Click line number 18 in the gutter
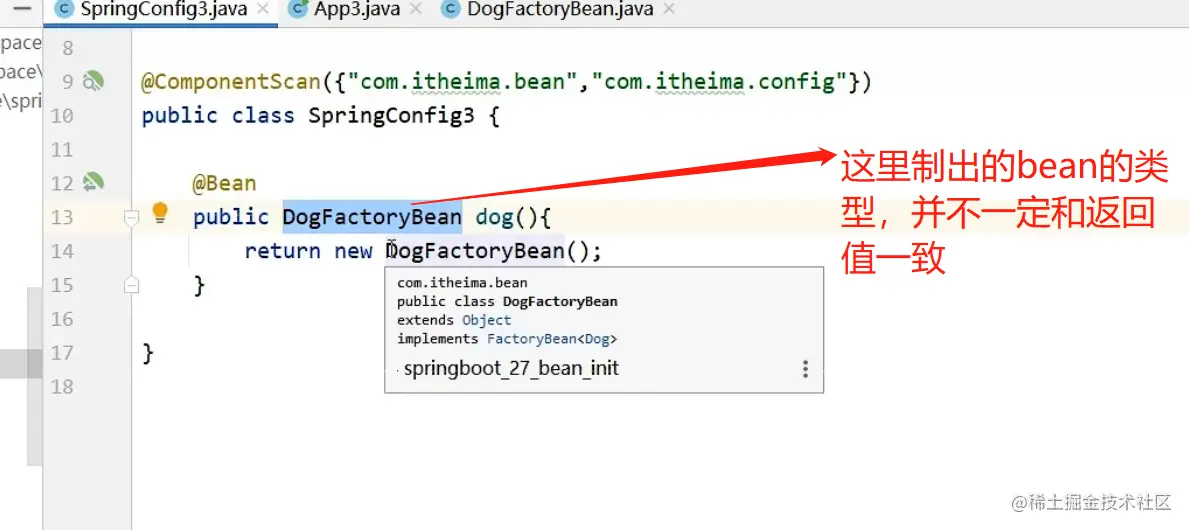 click(x=64, y=387)
